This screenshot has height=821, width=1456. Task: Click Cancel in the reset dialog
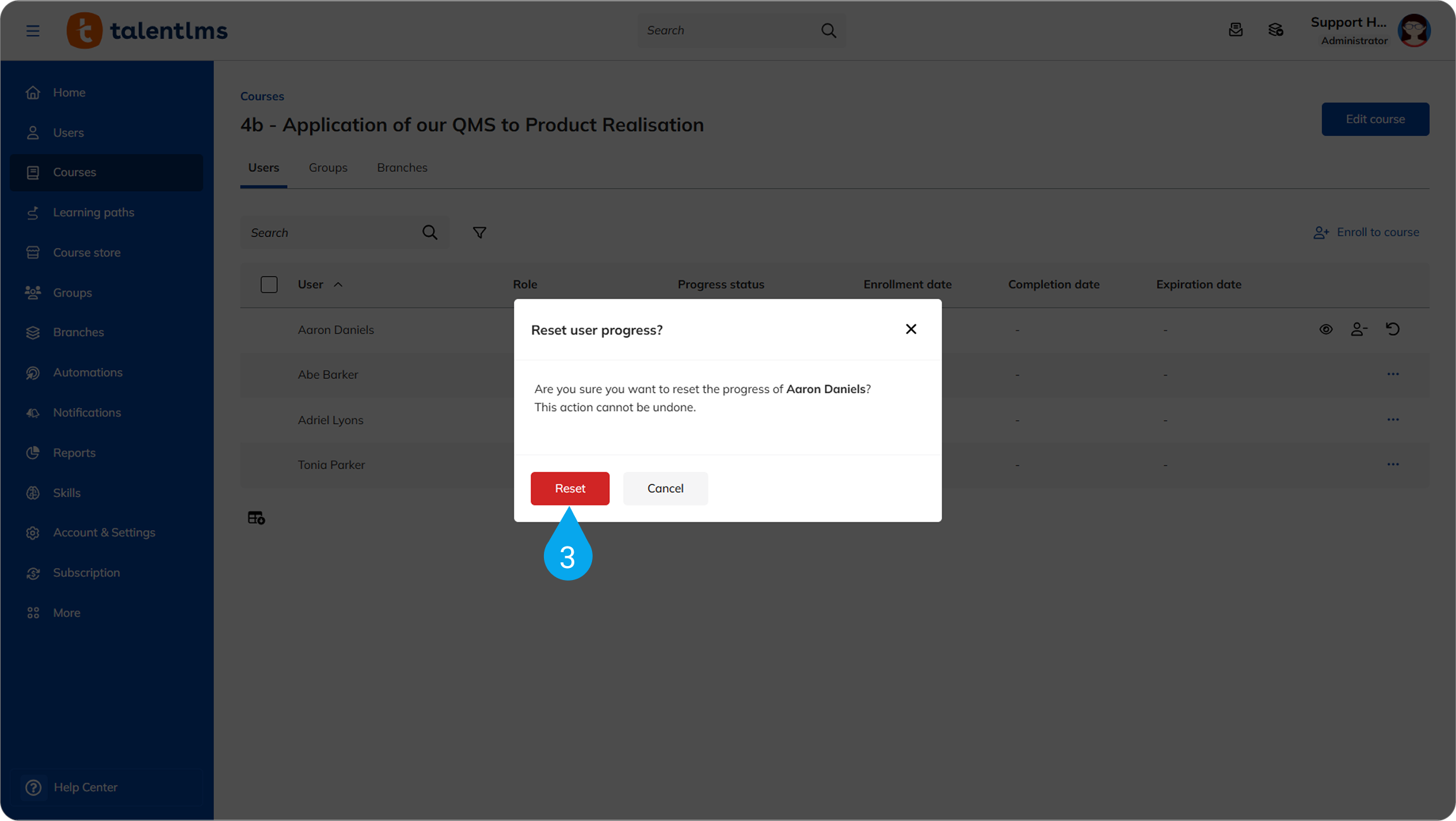(x=665, y=488)
